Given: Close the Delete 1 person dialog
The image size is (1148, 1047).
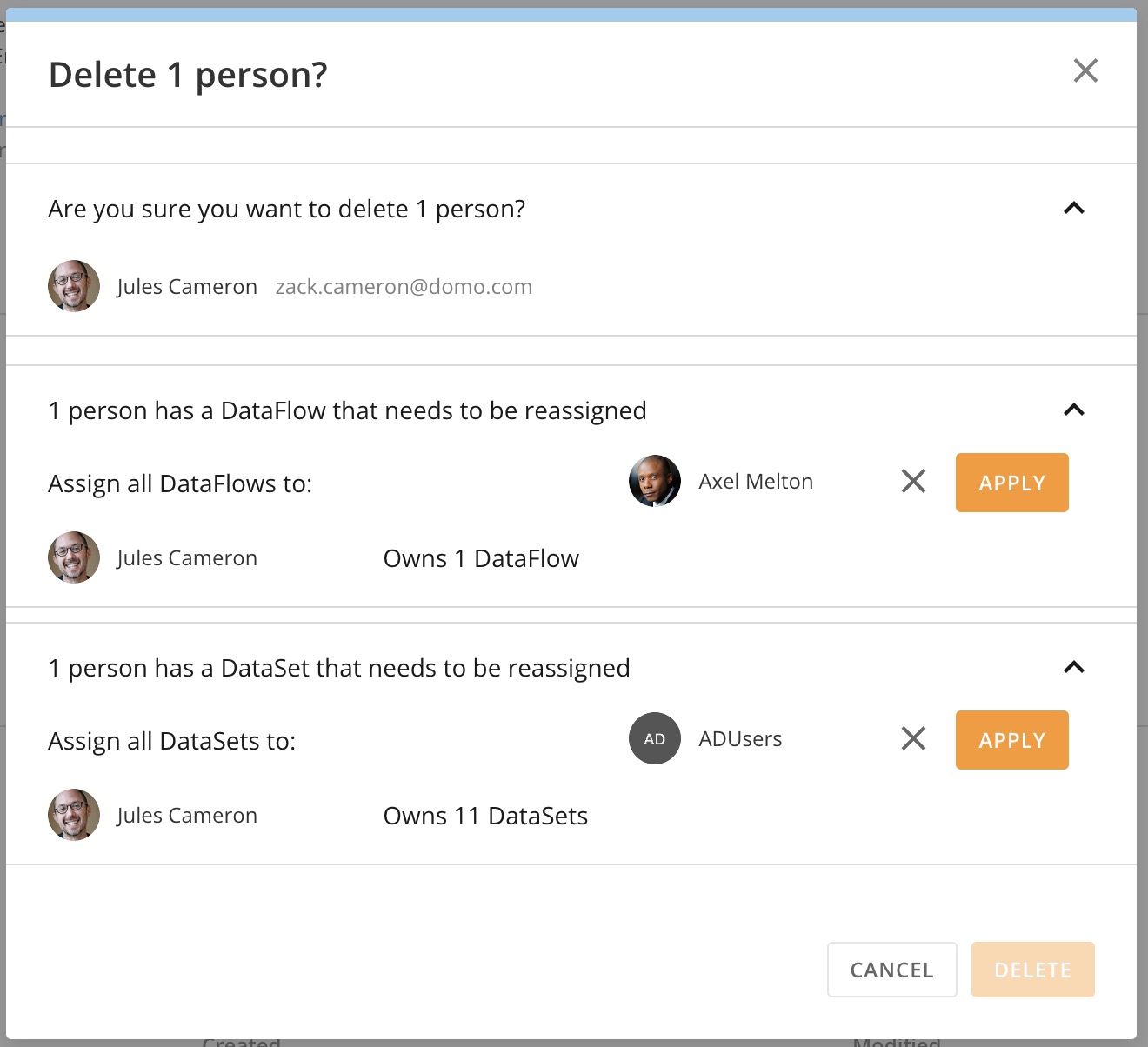Looking at the screenshot, I should click(1085, 70).
